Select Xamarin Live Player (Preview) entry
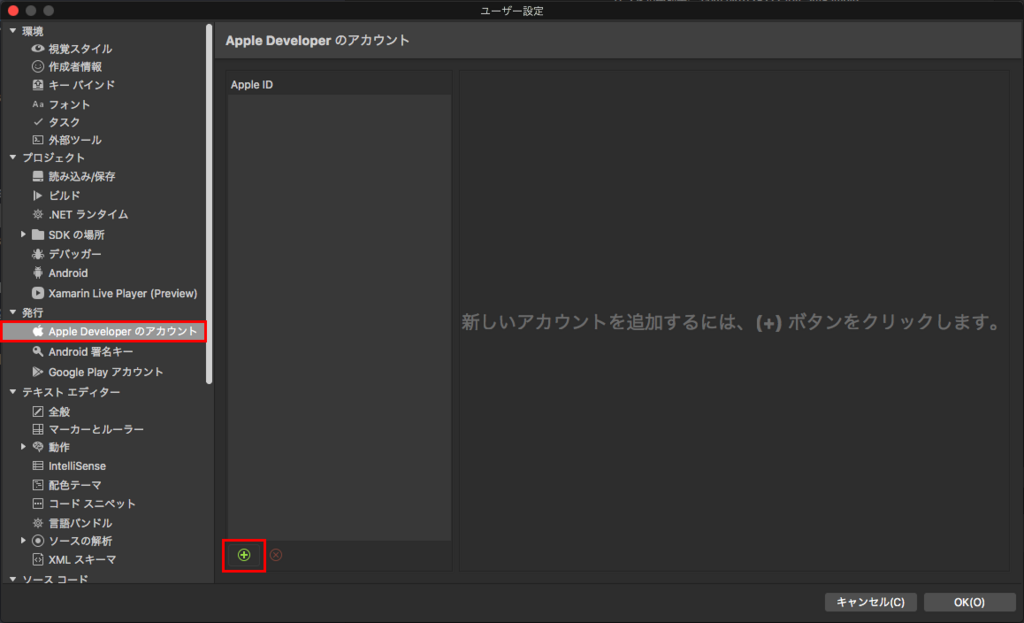 click(123, 293)
